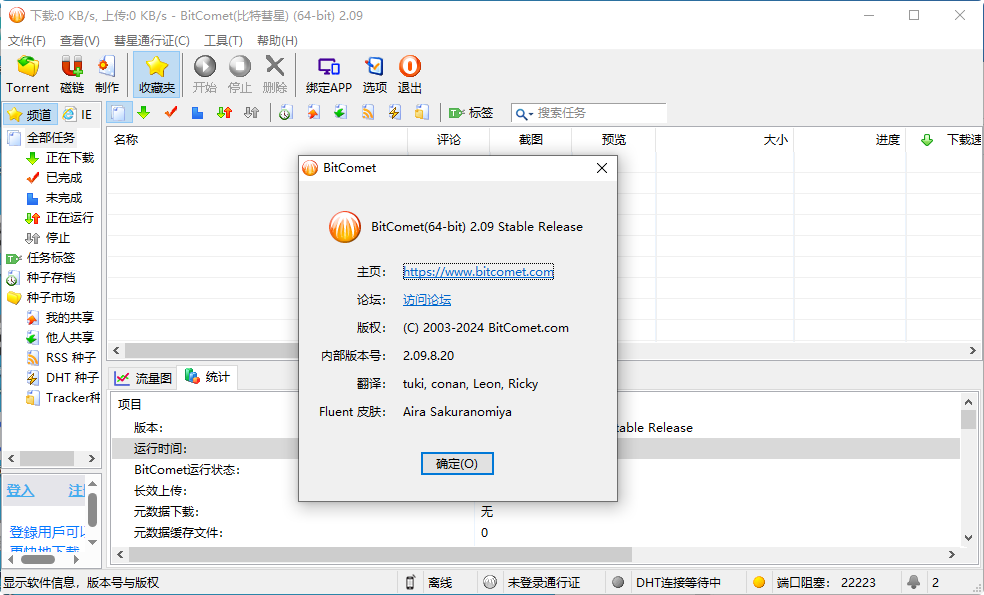This screenshot has width=984, height=595.
Task: Open the torrent maker tool (制作)
Action: click(106, 73)
